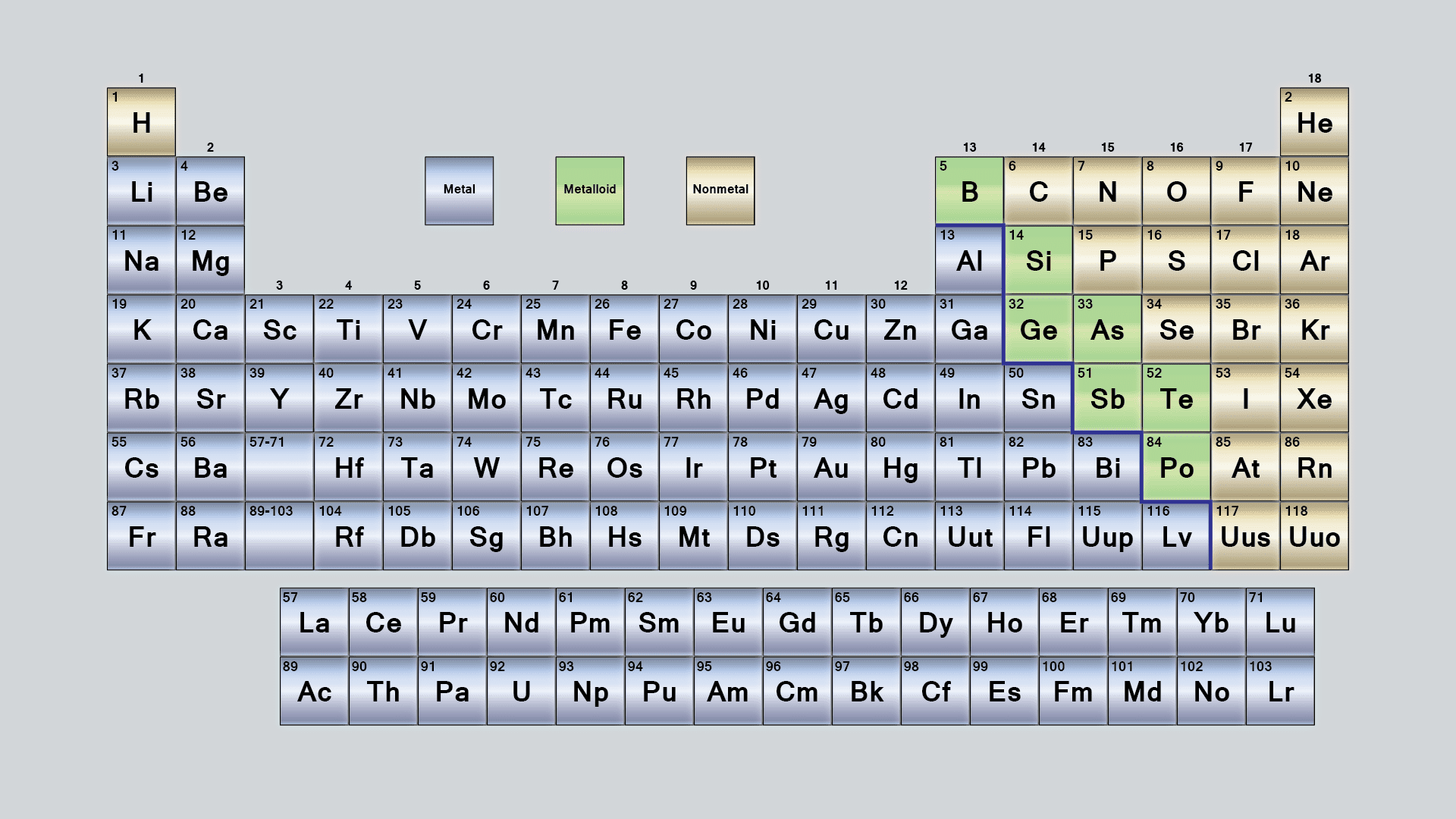Click the Gold (Au) element tile
Image resolution: width=1456 pixels, height=819 pixels.
tap(831, 466)
